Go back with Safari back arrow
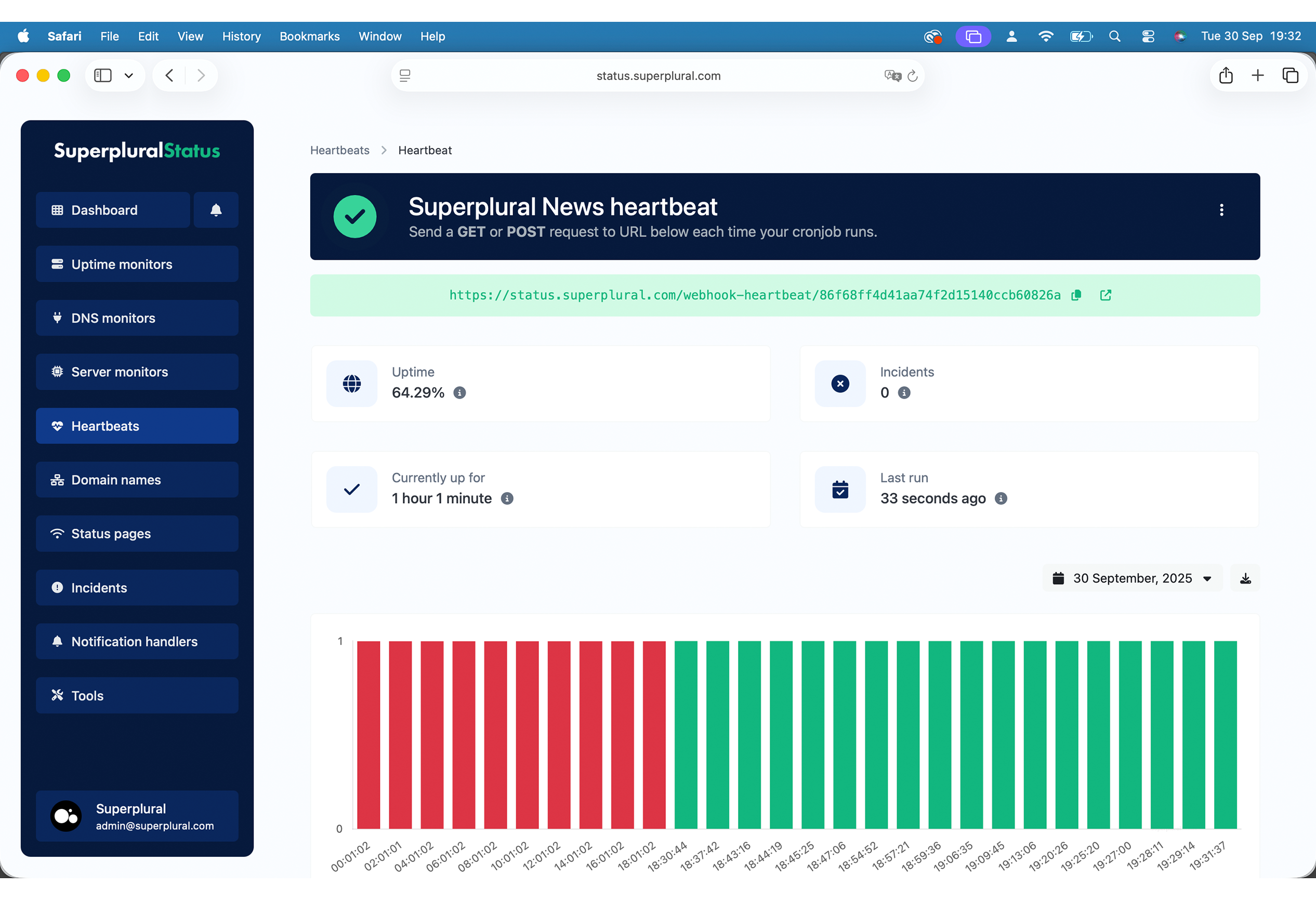 pos(169,75)
